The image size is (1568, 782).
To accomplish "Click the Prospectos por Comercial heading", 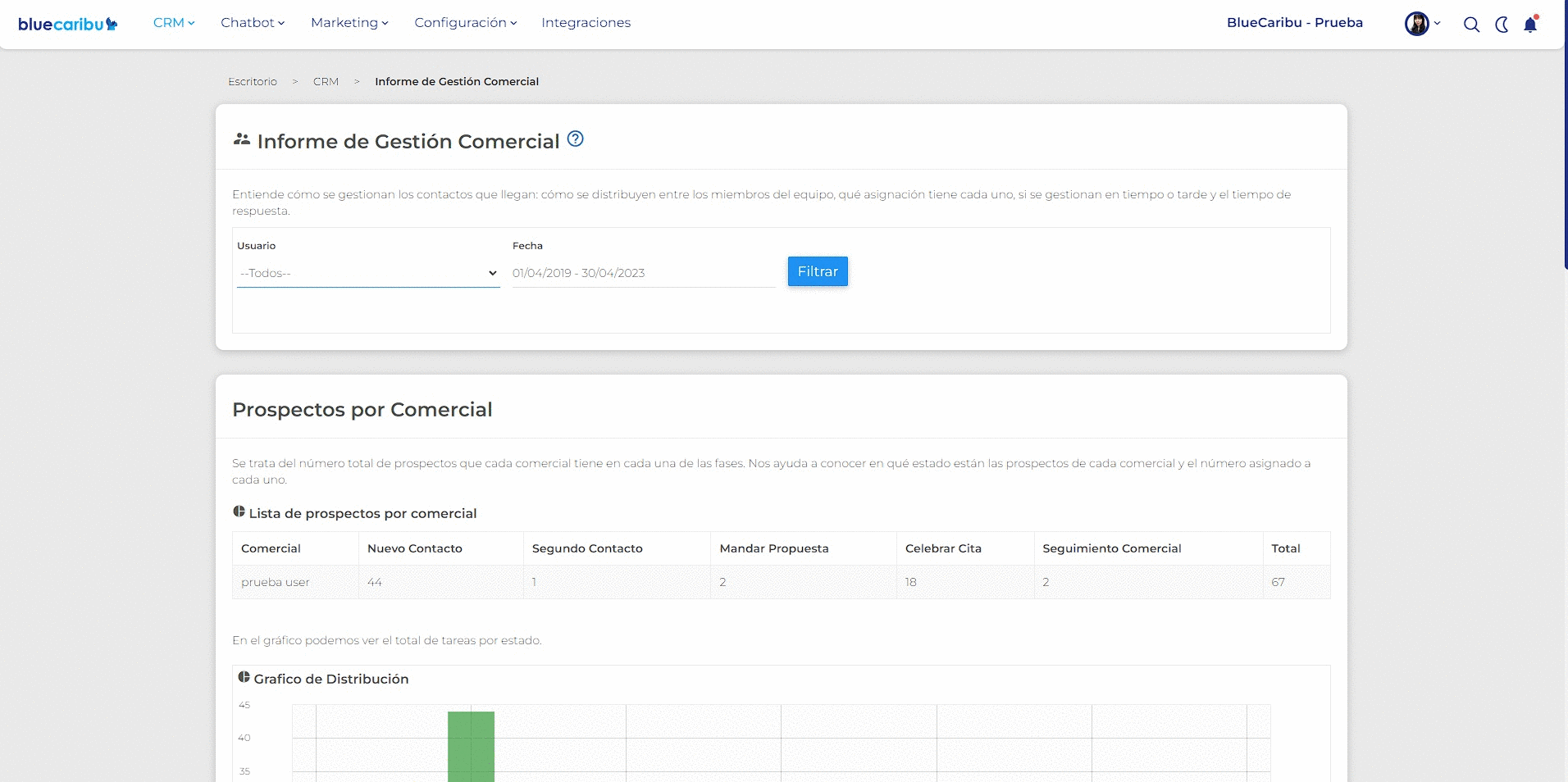I will click(362, 410).
